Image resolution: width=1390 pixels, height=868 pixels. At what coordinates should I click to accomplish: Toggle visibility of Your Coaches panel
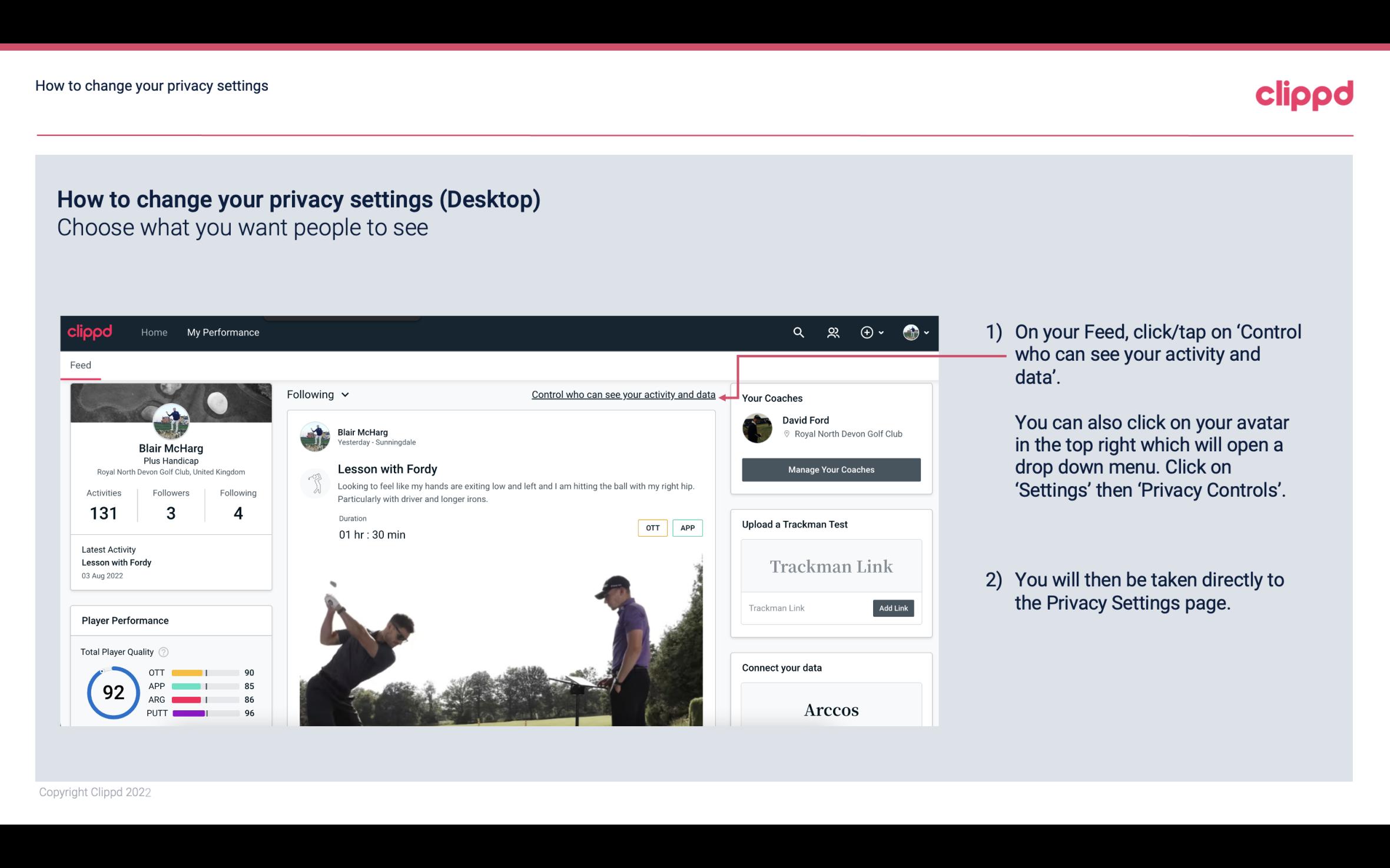coord(772,398)
